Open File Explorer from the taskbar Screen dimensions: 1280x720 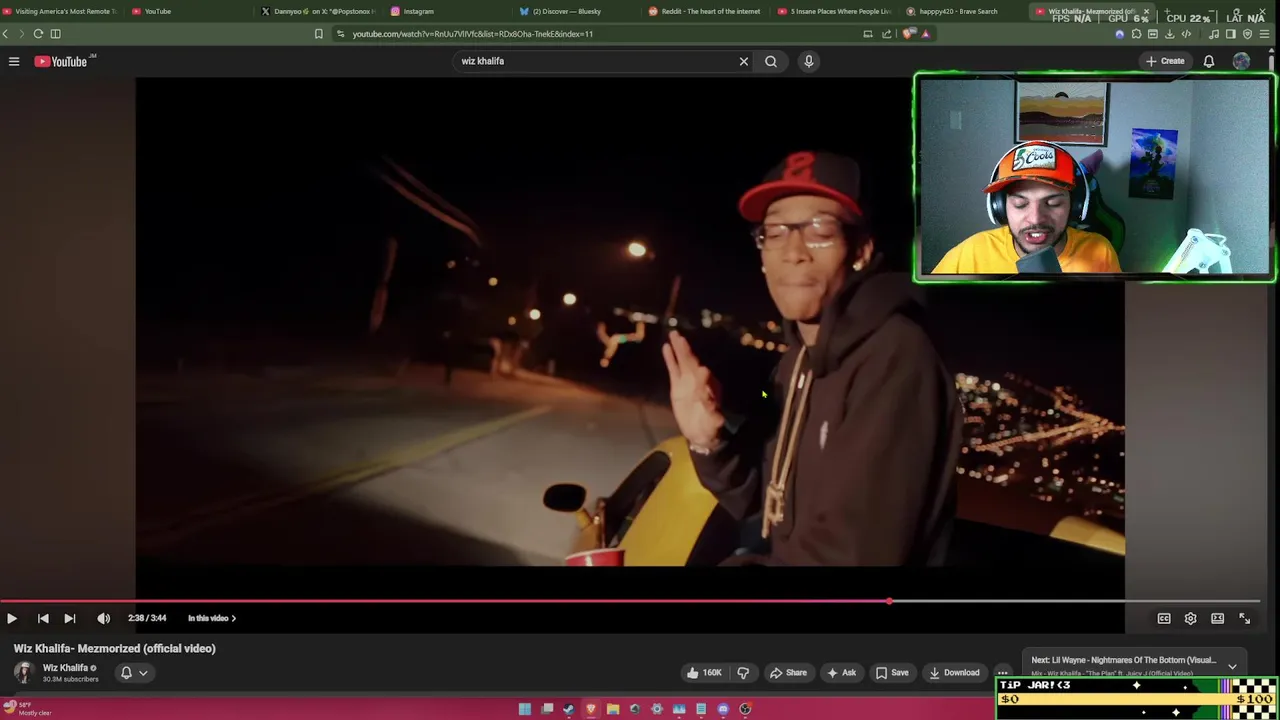[x=613, y=709]
